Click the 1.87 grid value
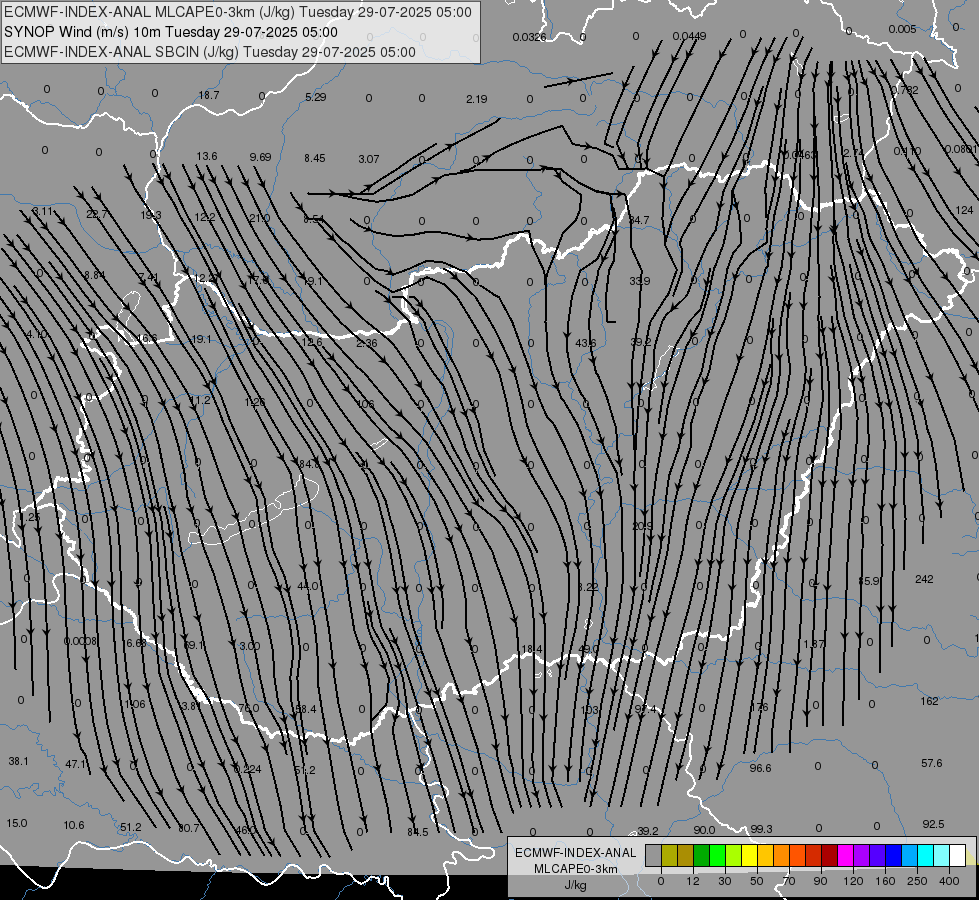Viewport: 979px width, 900px height. pyautogui.click(x=814, y=644)
